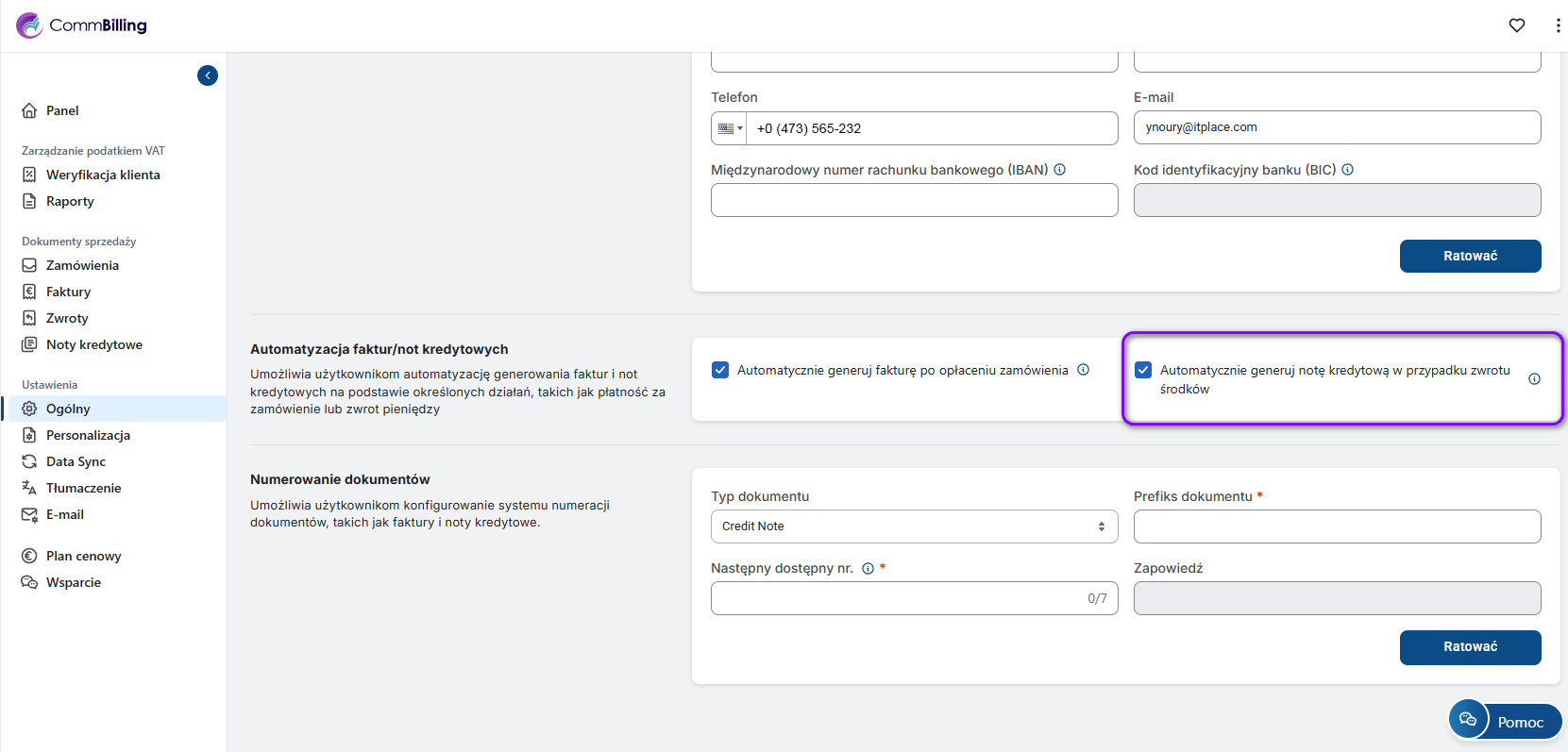
Task: Uncheck automatic invoice generation after payment
Action: click(x=720, y=370)
